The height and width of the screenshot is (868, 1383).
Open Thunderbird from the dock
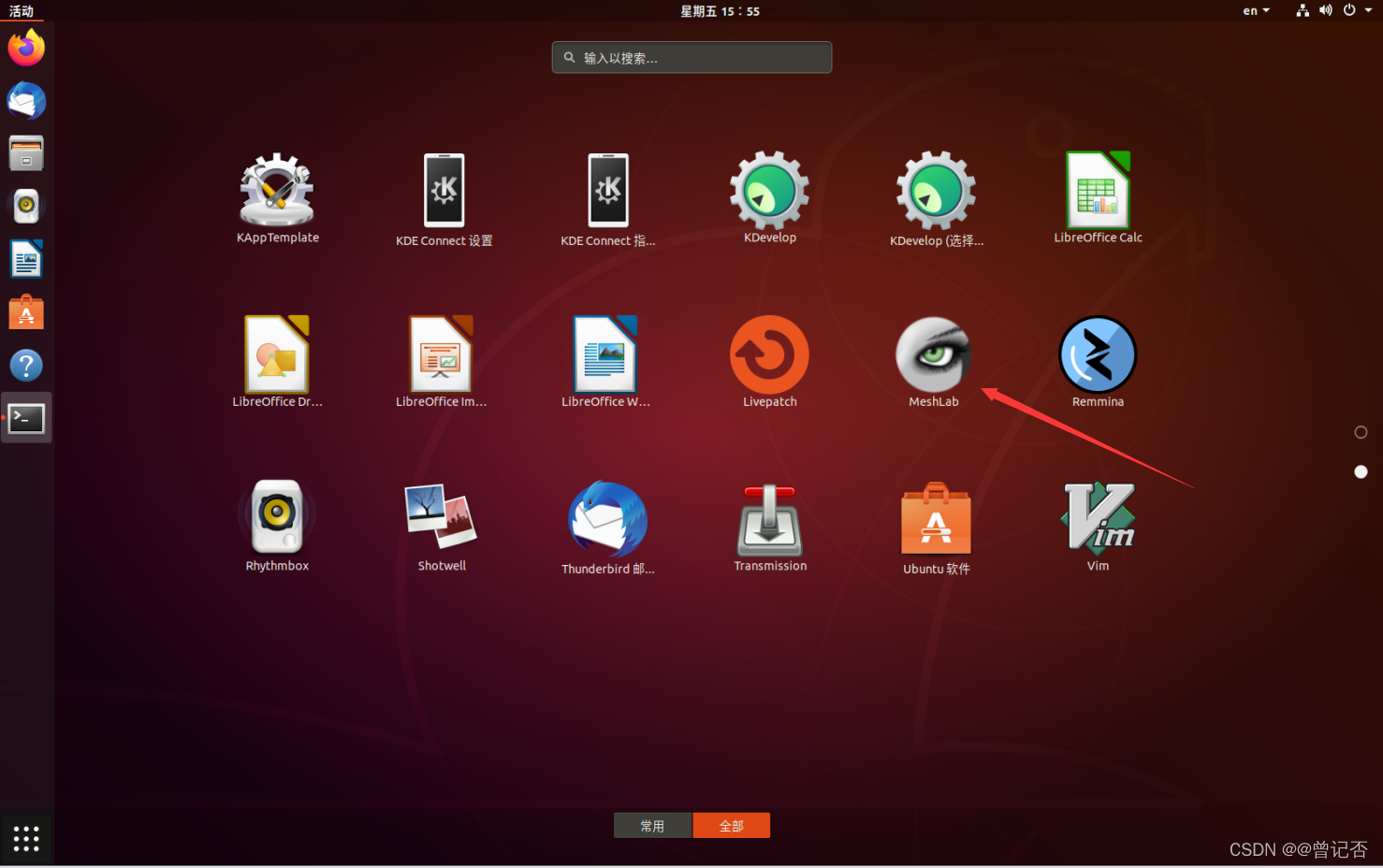(x=26, y=100)
